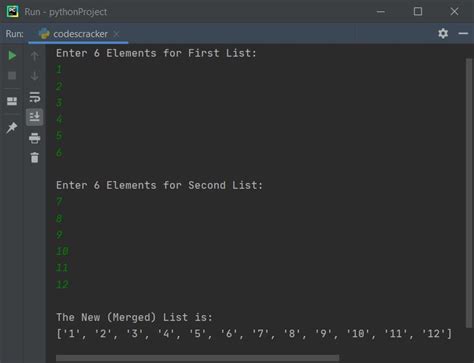Viewport: 474px width, 363px height.
Task: Clear all console output with trash icon
Action: point(34,157)
